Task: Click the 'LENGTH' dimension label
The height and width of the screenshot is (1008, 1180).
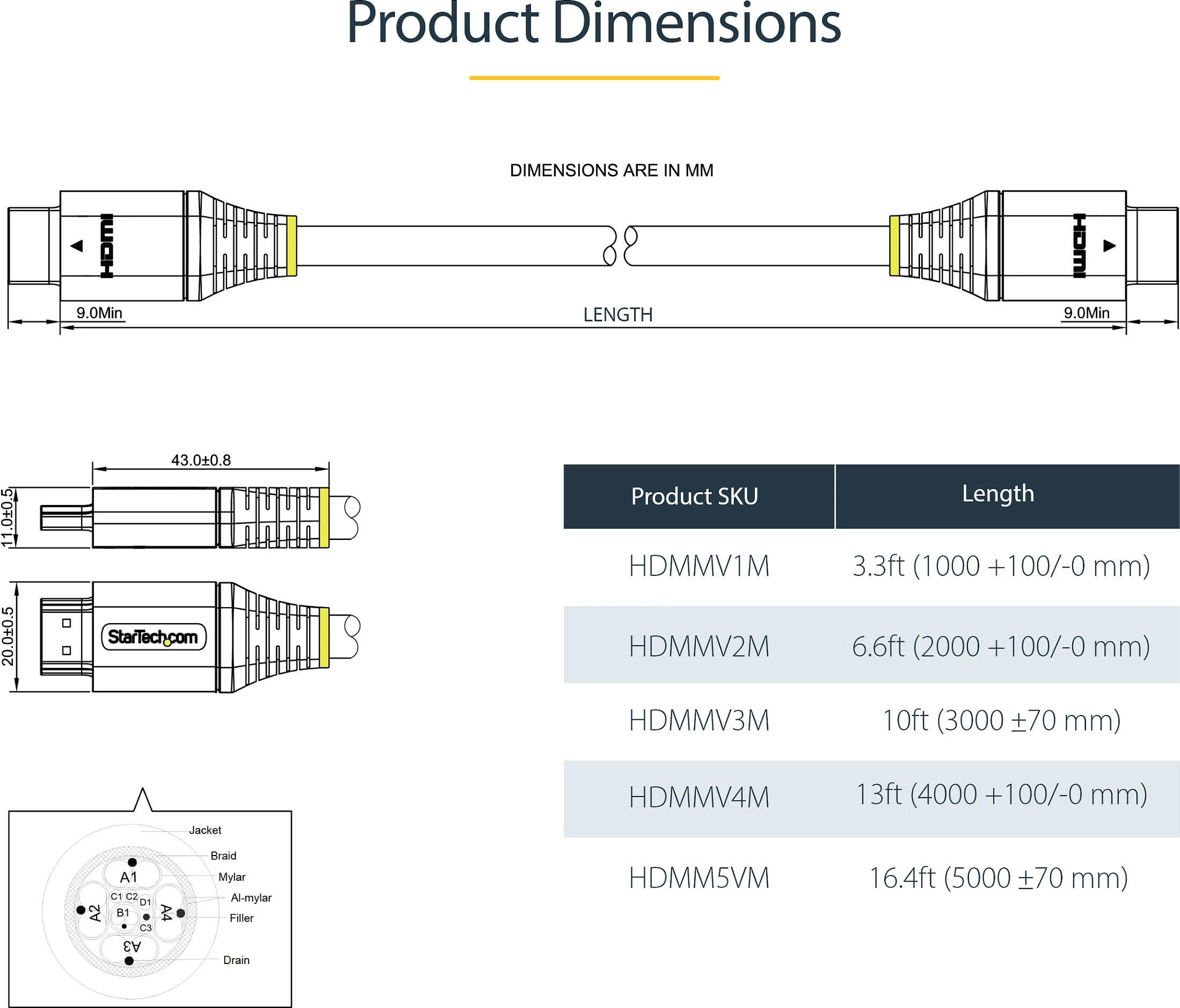Action: tap(618, 315)
